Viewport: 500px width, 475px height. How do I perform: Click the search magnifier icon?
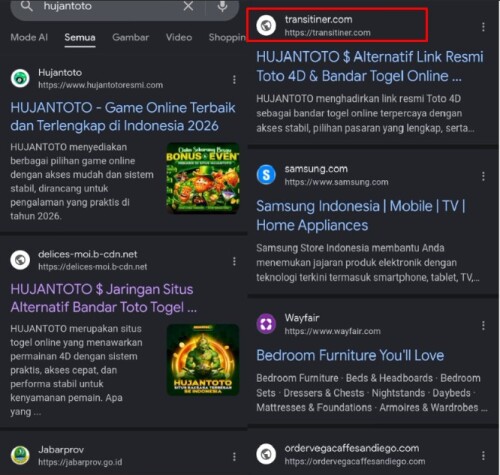click(27, 6)
